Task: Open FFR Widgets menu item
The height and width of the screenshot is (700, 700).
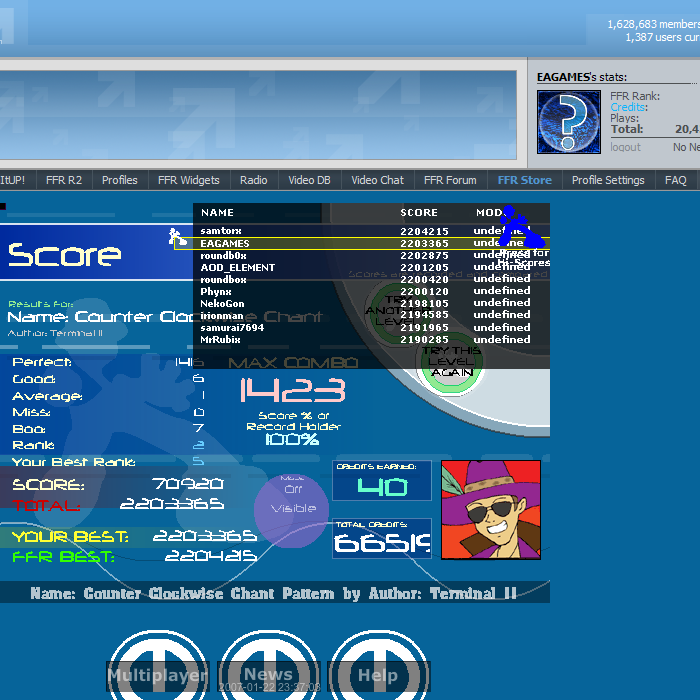Action: tap(188, 180)
